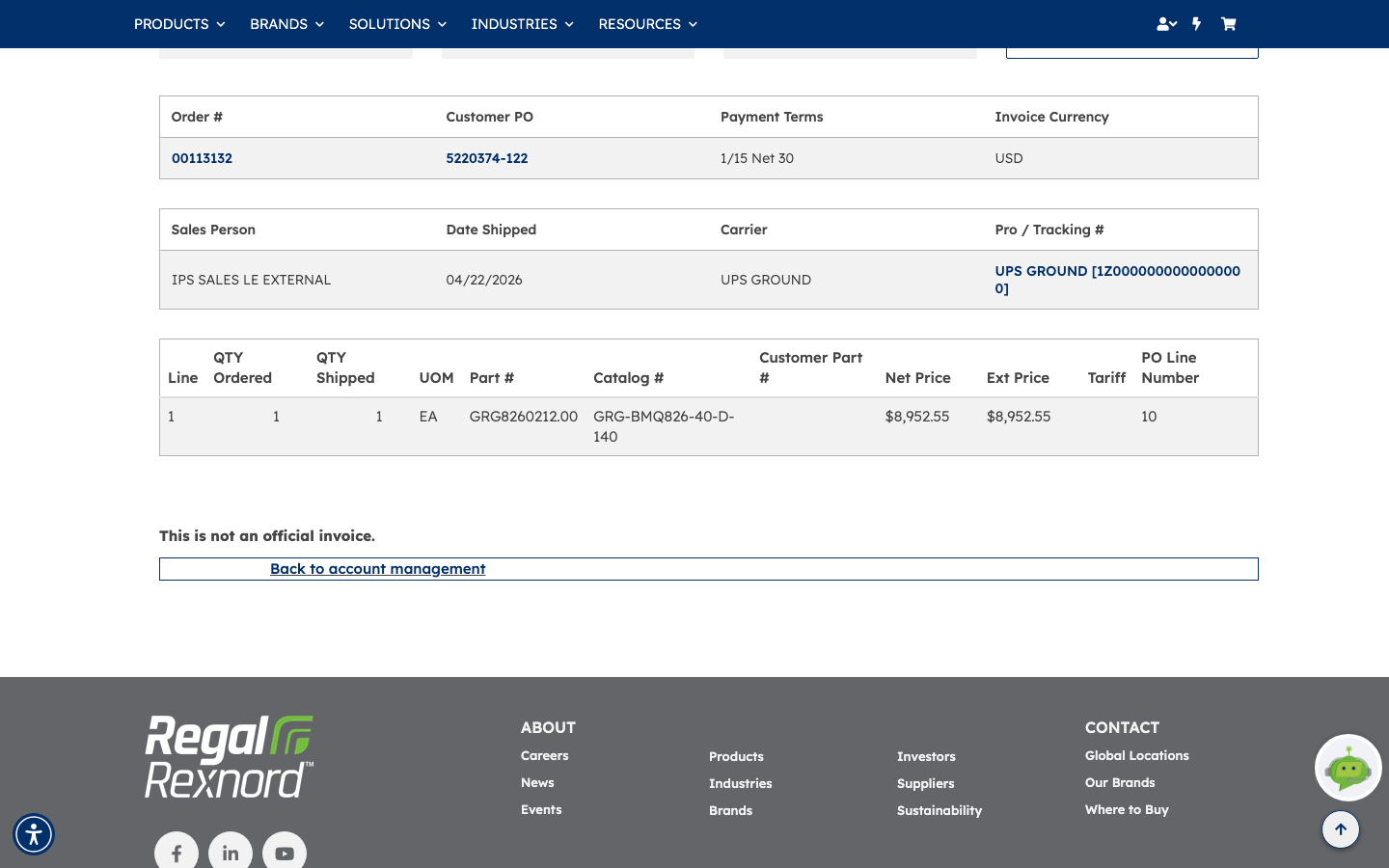The height and width of the screenshot is (868, 1389).
Task: Open order number 00113132
Action: [x=202, y=158]
